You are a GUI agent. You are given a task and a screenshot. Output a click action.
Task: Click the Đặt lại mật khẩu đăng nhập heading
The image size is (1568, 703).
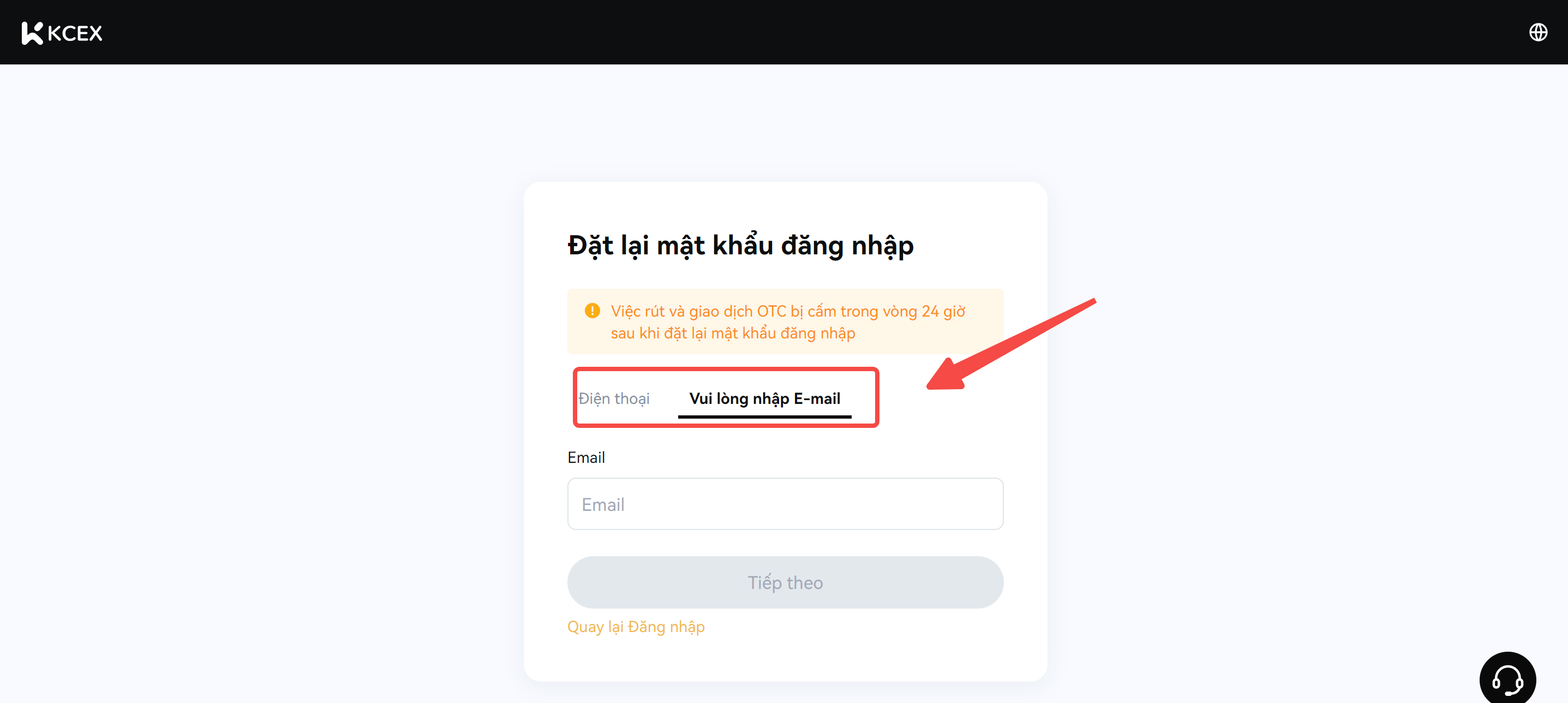pos(741,246)
